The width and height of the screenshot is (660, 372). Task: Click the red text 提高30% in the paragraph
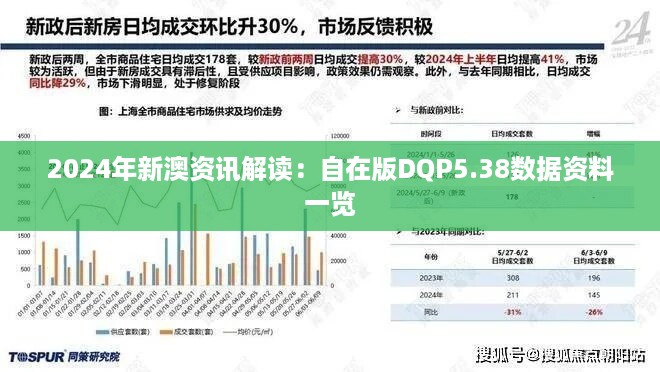point(380,59)
